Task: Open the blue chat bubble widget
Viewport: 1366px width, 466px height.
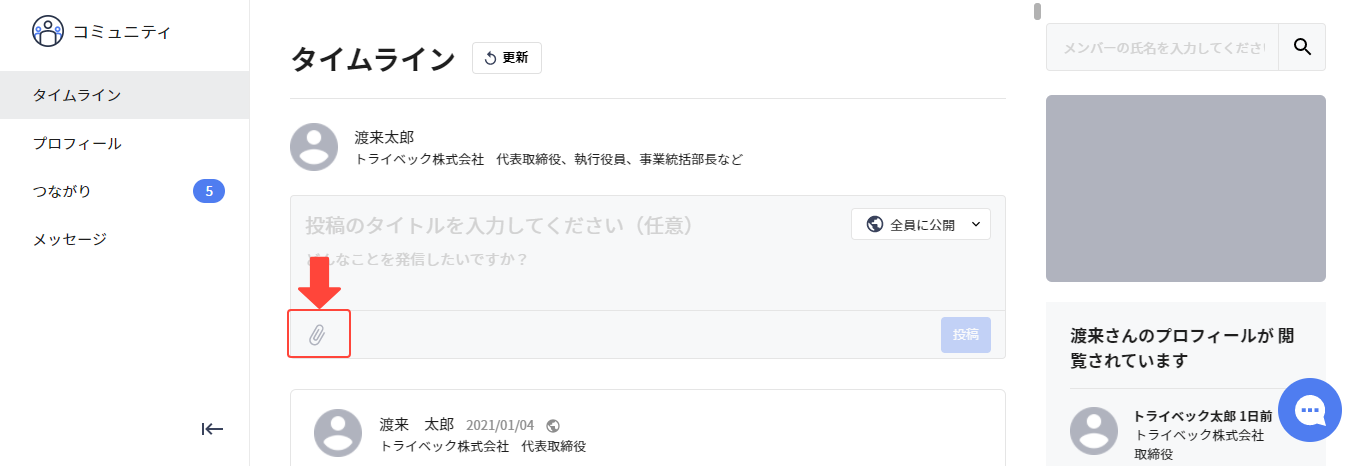Action: pos(1309,410)
